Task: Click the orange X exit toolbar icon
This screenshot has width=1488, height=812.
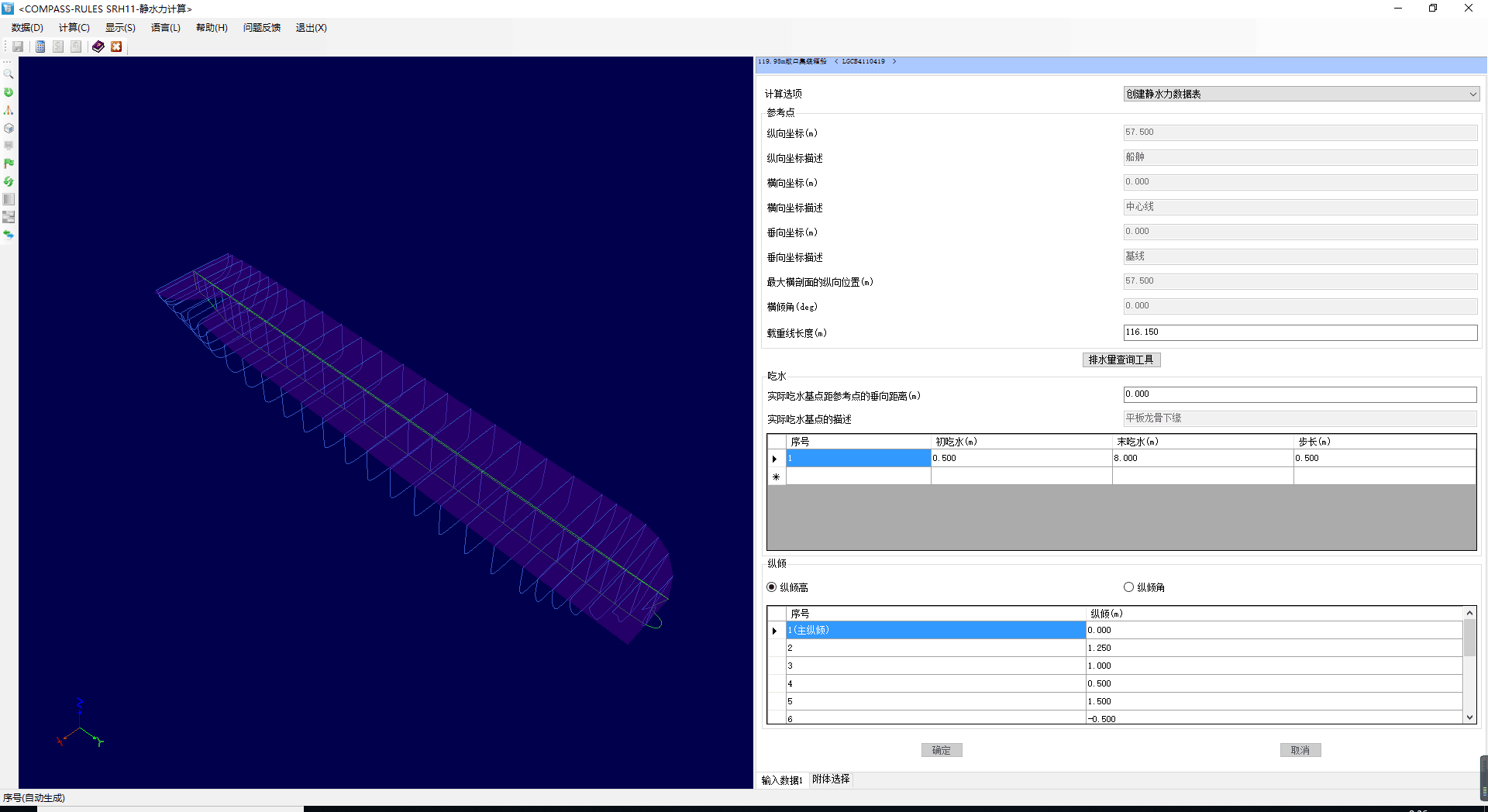Action: coord(116,46)
